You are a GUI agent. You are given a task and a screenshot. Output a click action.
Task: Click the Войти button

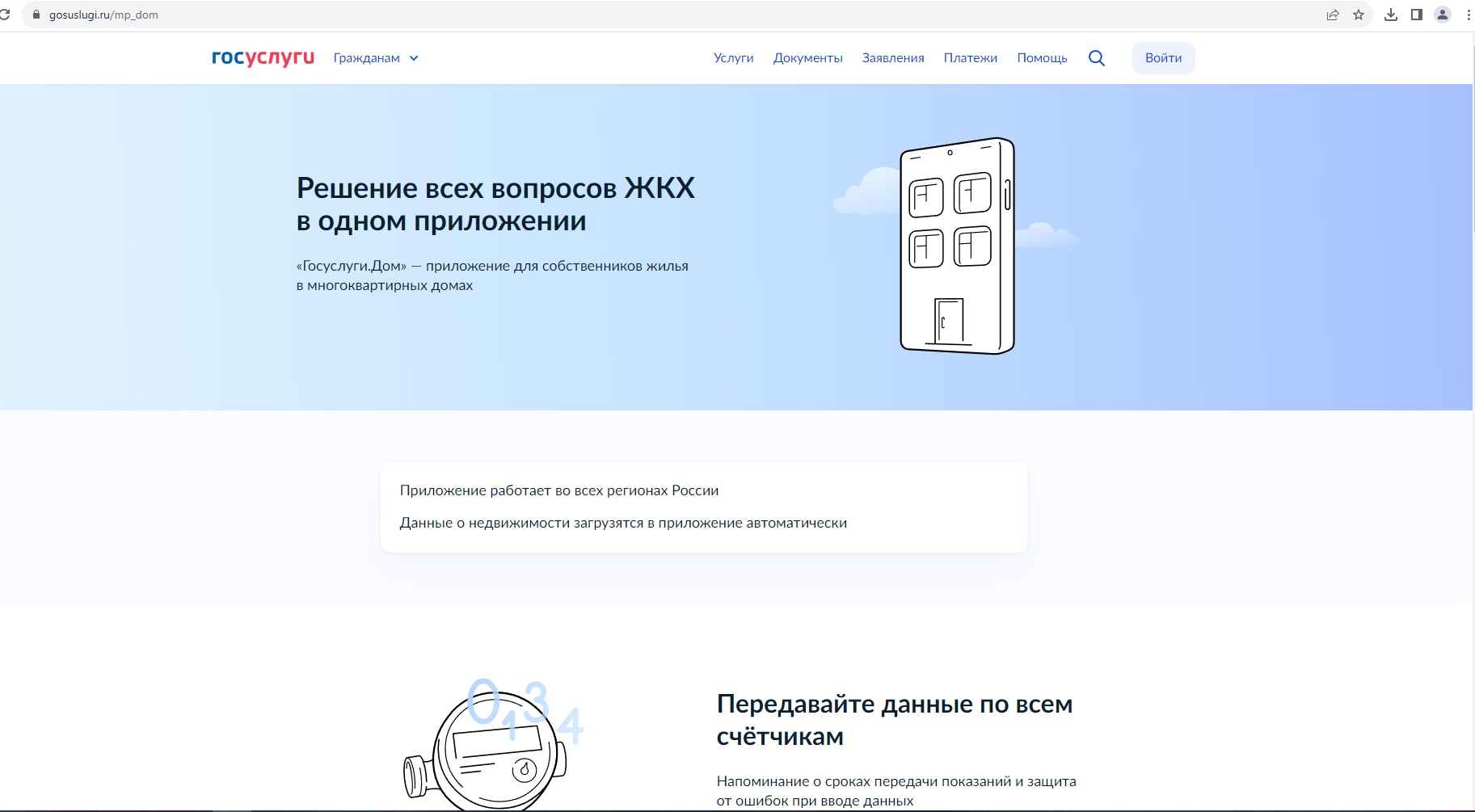[1164, 58]
